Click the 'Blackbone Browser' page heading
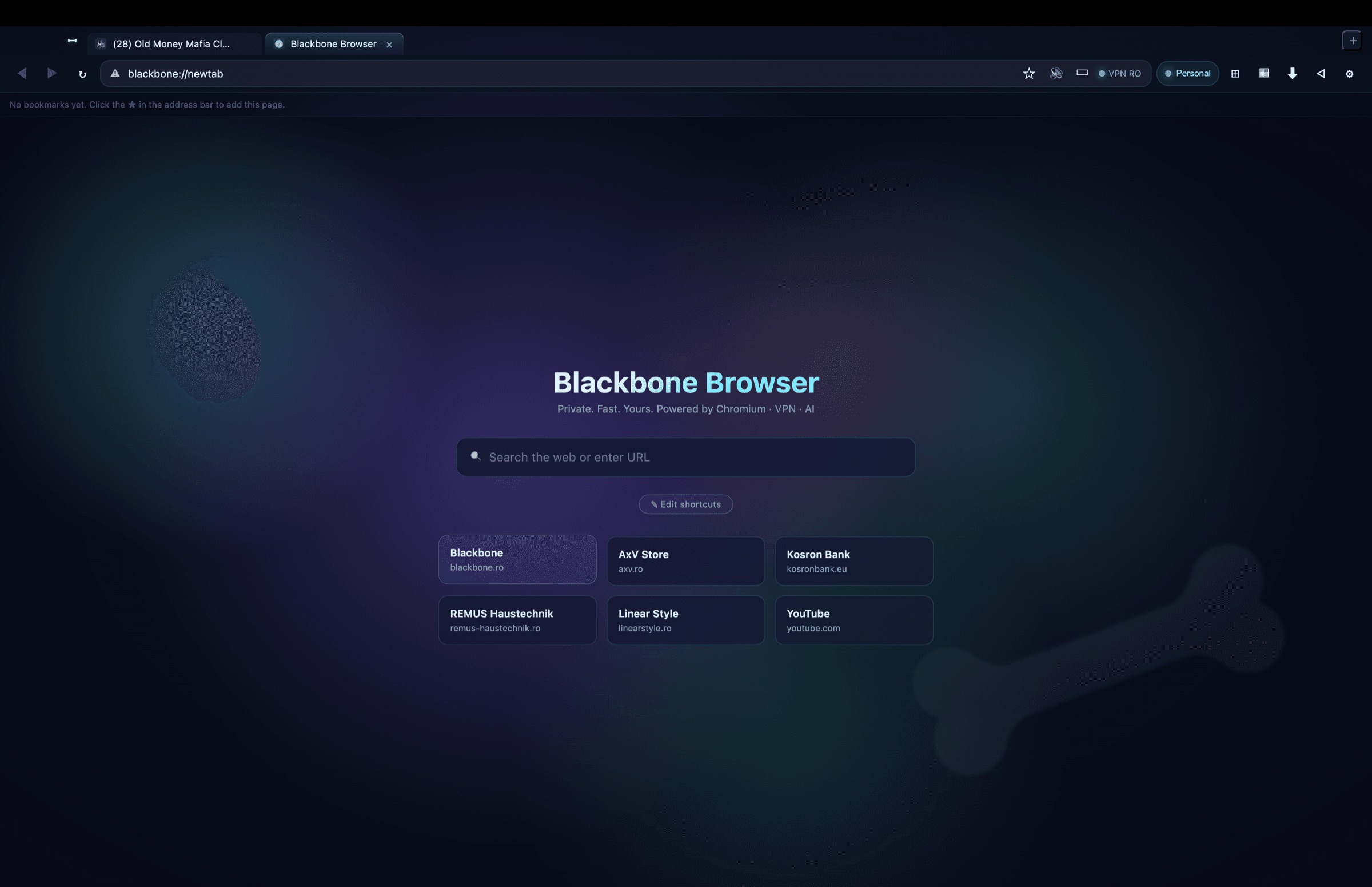The height and width of the screenshot is (887, 1372). click(x=685, y=382)
